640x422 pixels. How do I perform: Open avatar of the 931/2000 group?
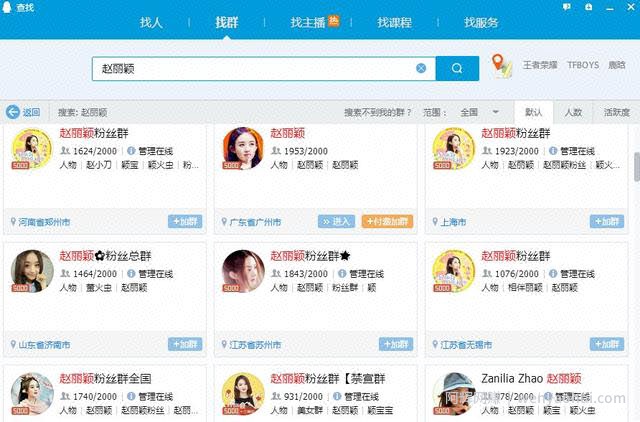point(243,394)
